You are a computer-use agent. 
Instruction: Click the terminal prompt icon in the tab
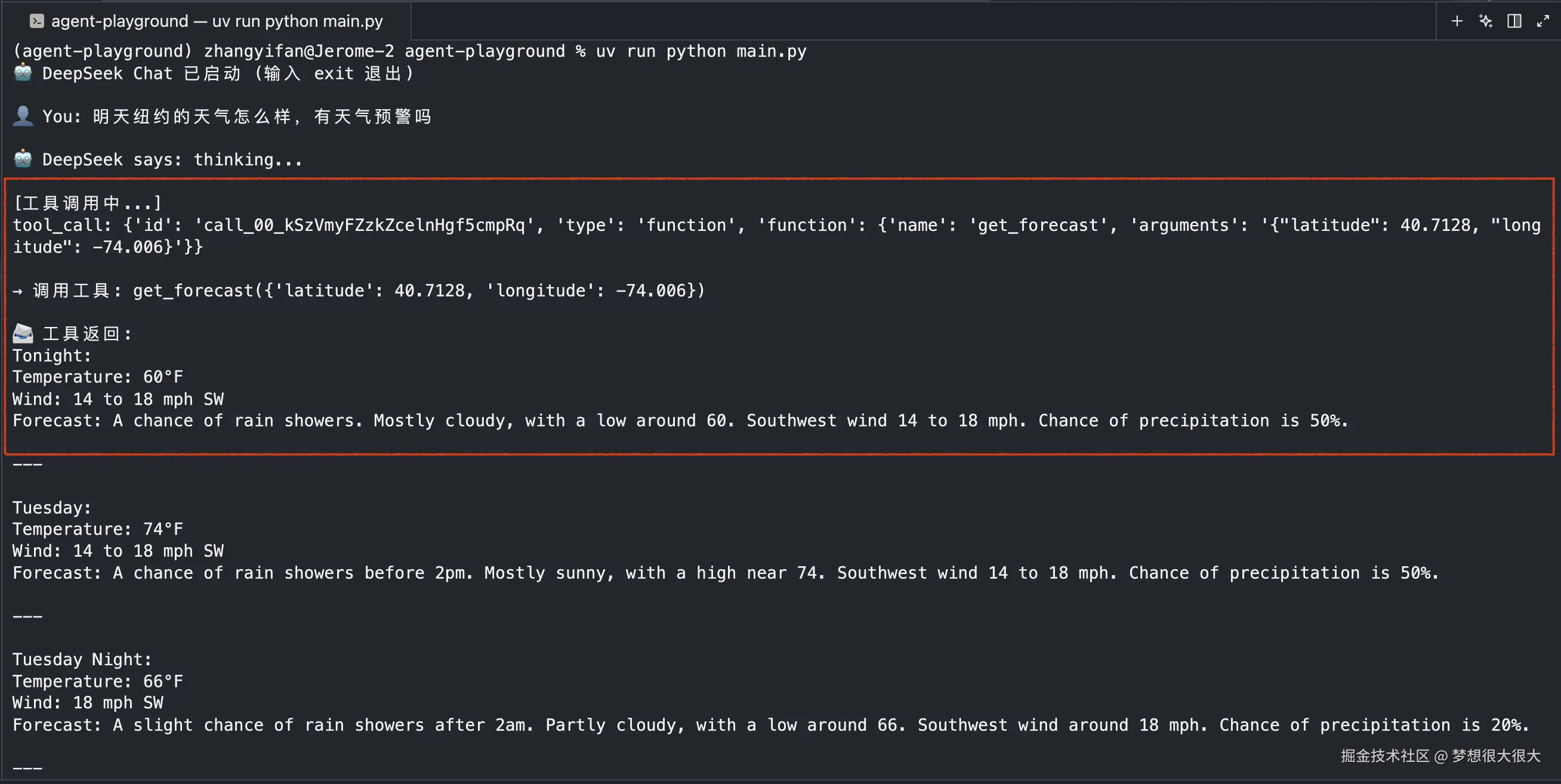[x=37, y=21]
